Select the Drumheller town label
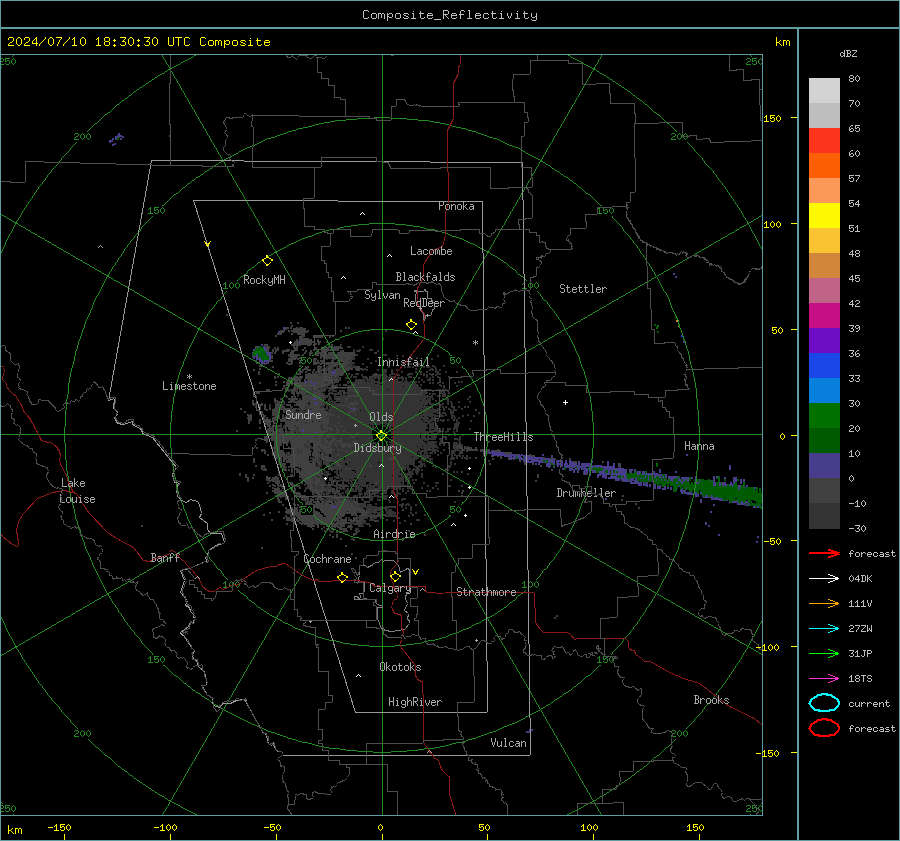The width and height of the screenshot is (900, 841). (586, 493)
